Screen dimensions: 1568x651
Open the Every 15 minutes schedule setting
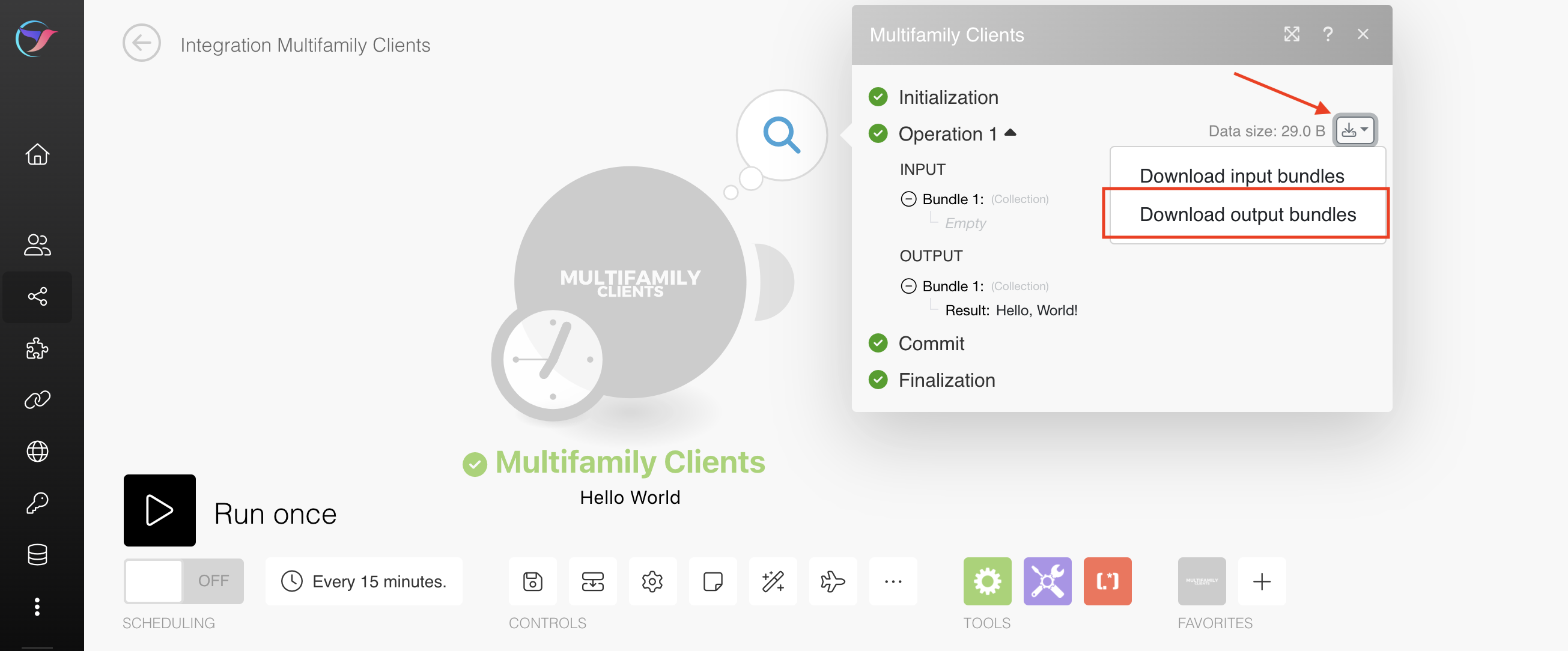[x=364, y=581]
